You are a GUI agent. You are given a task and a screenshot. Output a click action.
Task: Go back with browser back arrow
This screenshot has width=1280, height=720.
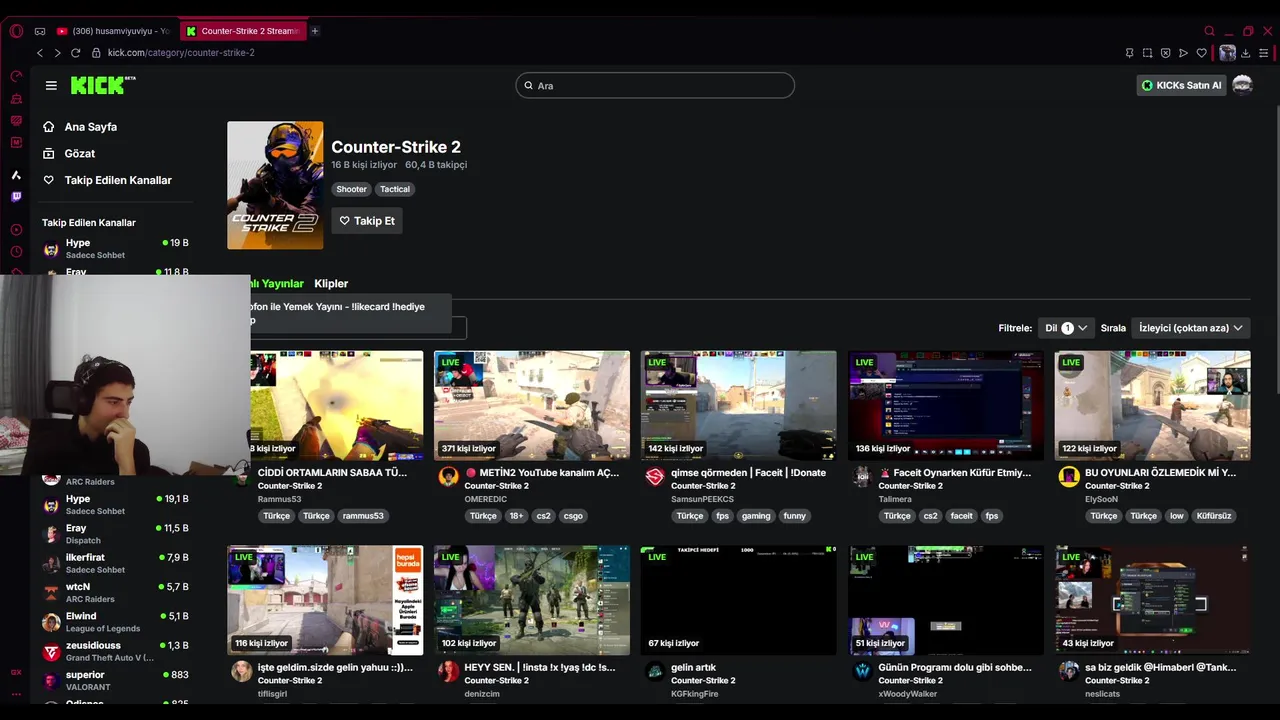pyautogui.click(x=40, y=53)
